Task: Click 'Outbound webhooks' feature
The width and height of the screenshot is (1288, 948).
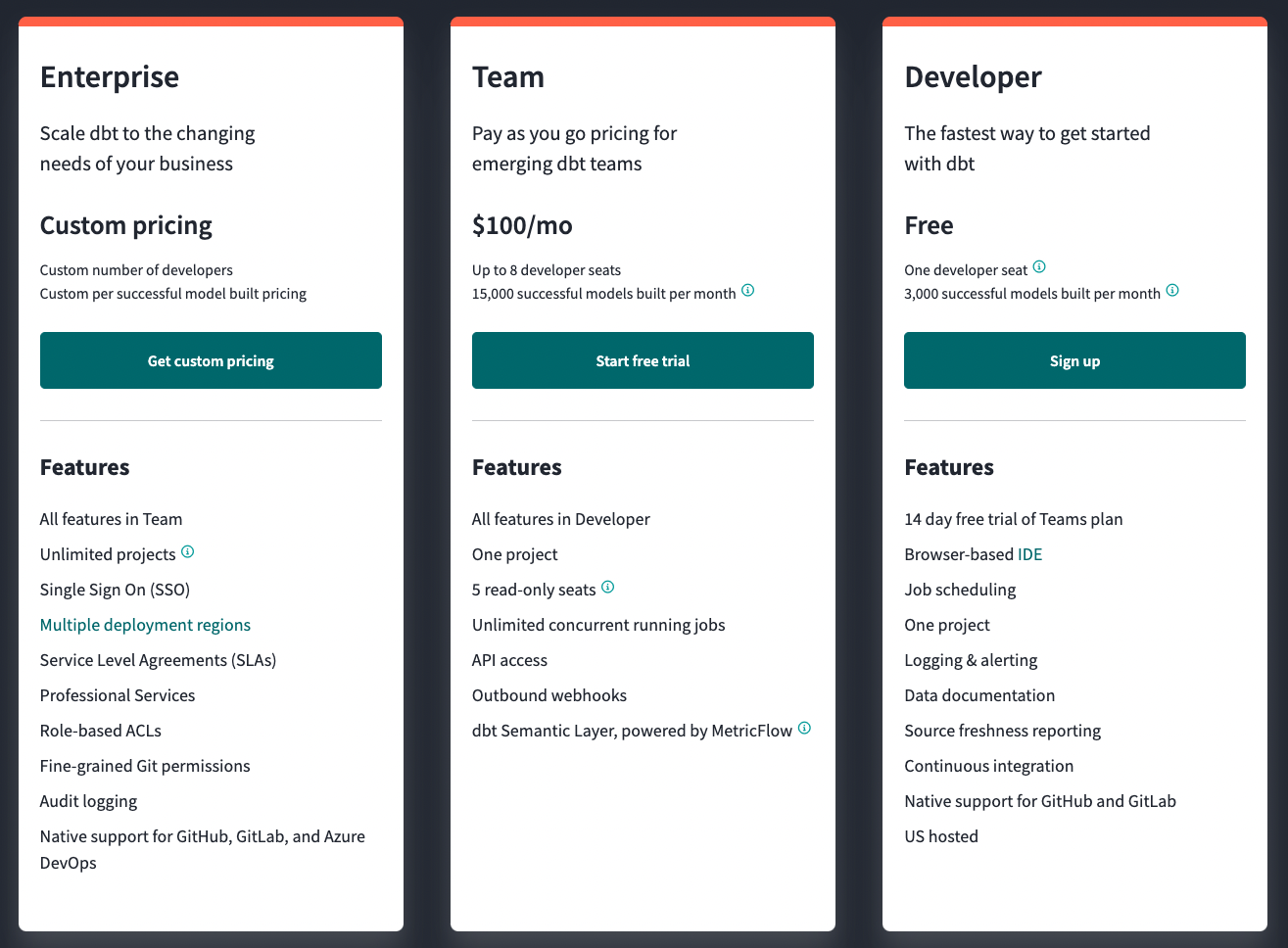Action: coord(549,695)
